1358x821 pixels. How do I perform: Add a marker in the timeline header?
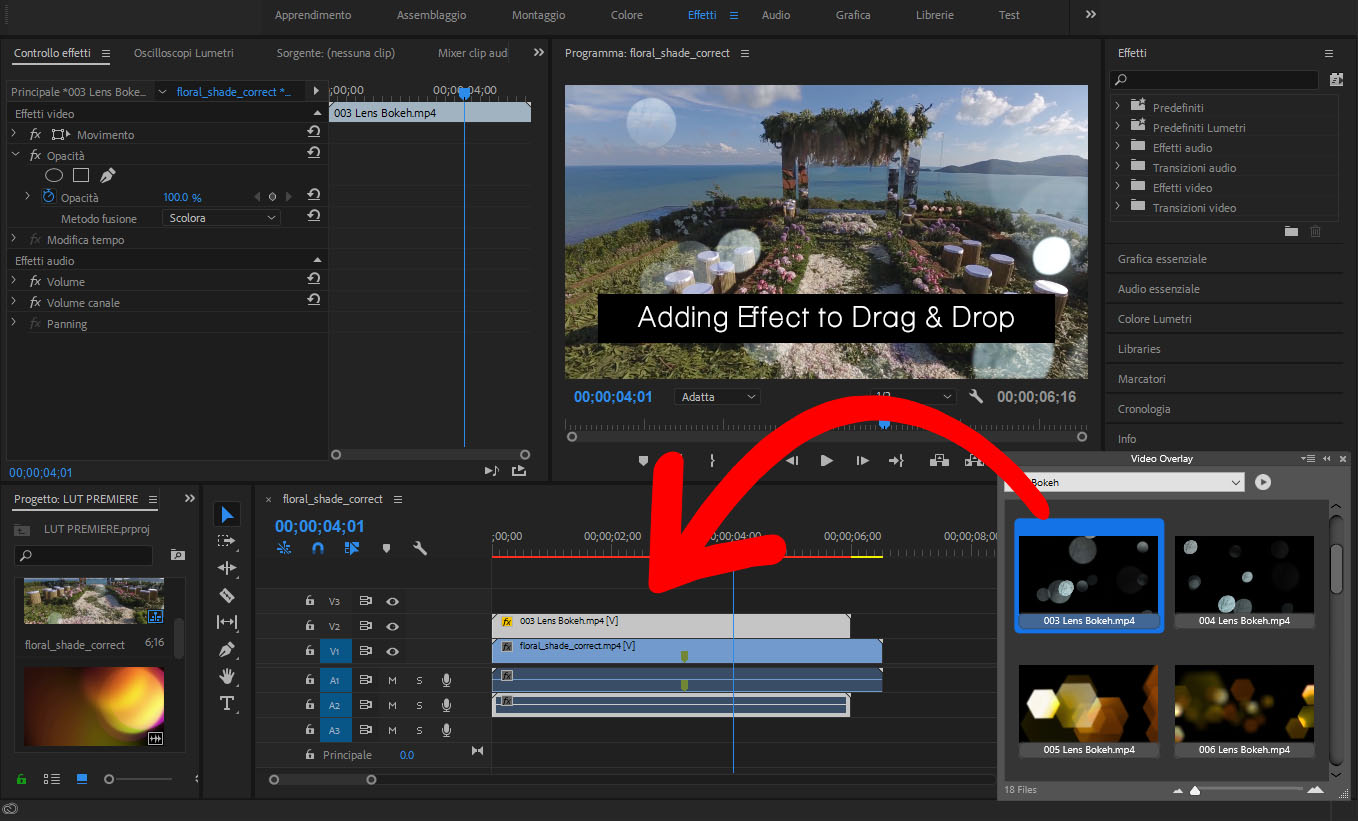[386, 548]
